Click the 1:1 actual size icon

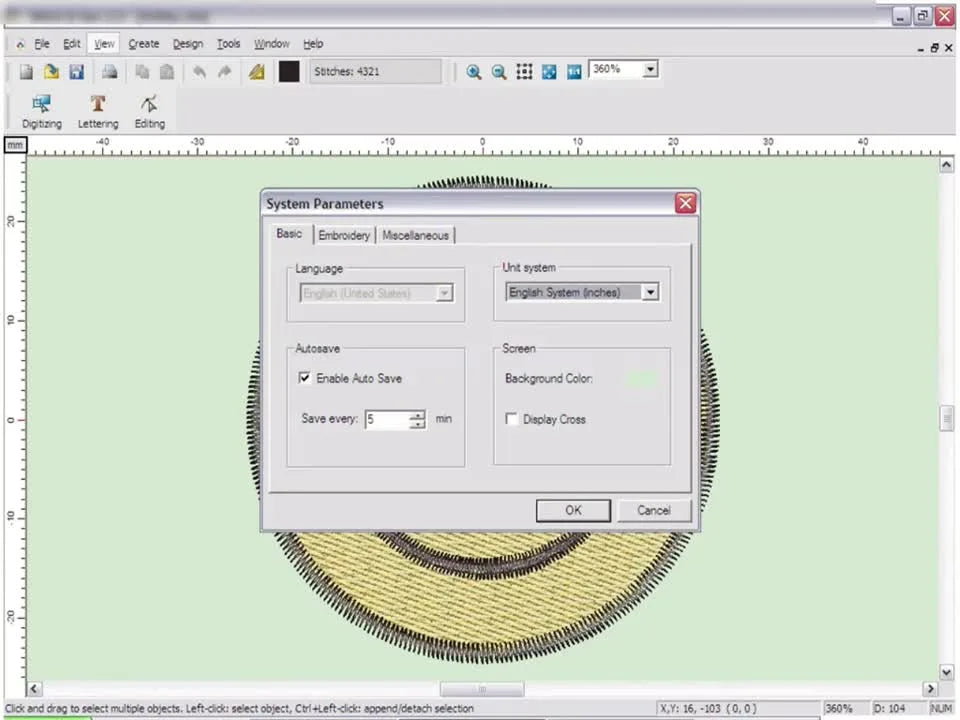574,72
